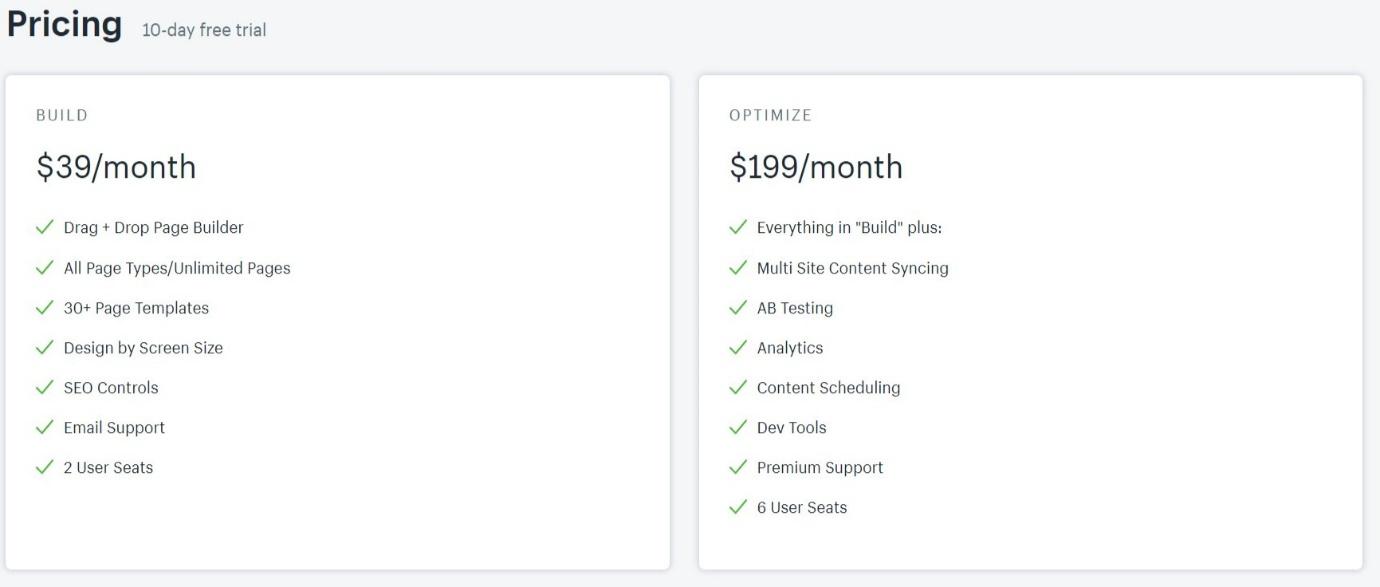Select the $199/month price text
This screenshot has height=587, width=1380.
(x=816, y=167)
